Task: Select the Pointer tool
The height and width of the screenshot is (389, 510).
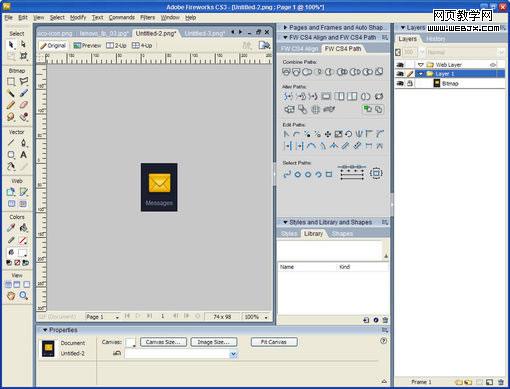Action: [x=11, y=44]
